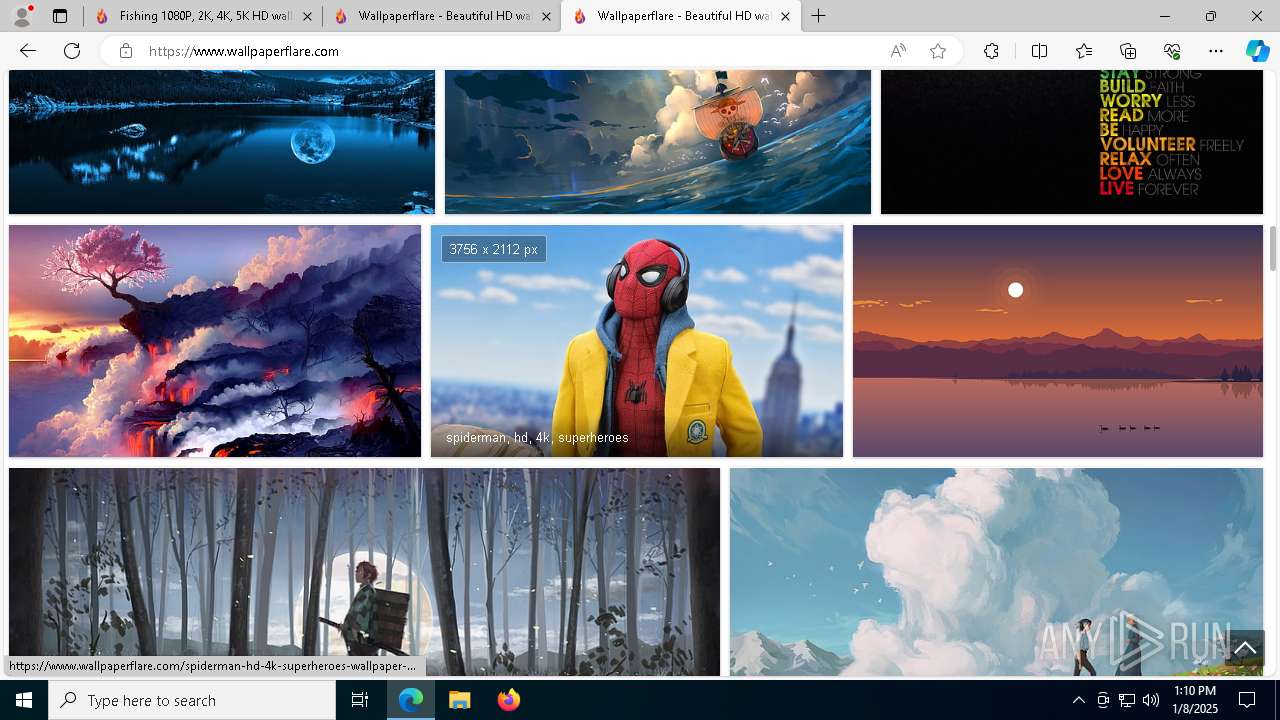1280x720 pixels.
Task: Close the active Wallpaperflare tab
Action: (785, 16)
